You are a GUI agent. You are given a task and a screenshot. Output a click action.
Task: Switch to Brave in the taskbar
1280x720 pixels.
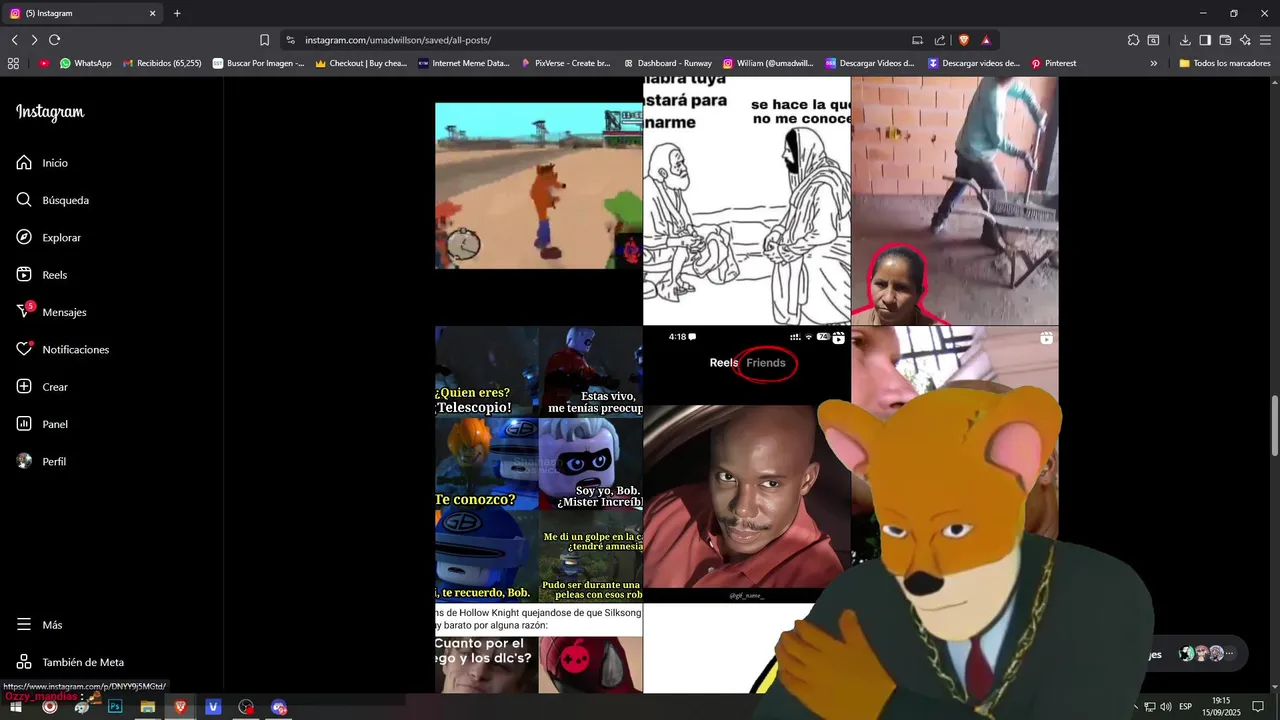coord(181,707)
